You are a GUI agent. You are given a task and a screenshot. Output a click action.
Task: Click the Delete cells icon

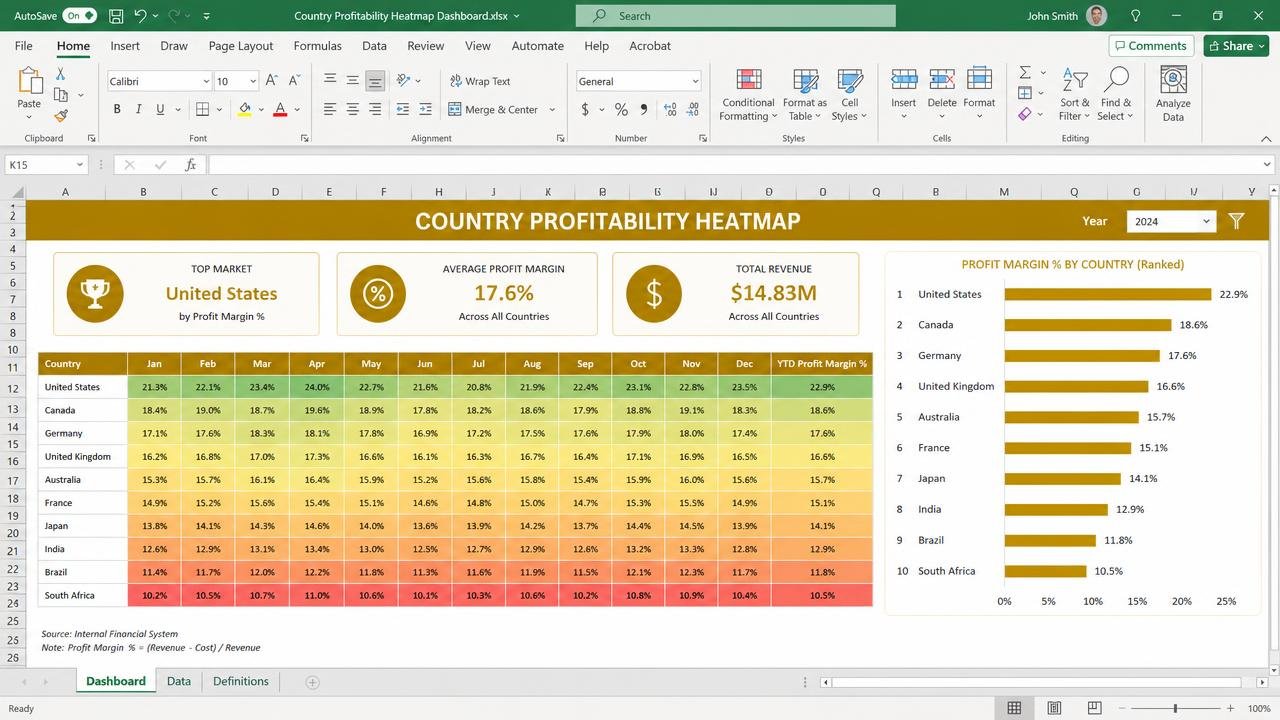(942, 80)
